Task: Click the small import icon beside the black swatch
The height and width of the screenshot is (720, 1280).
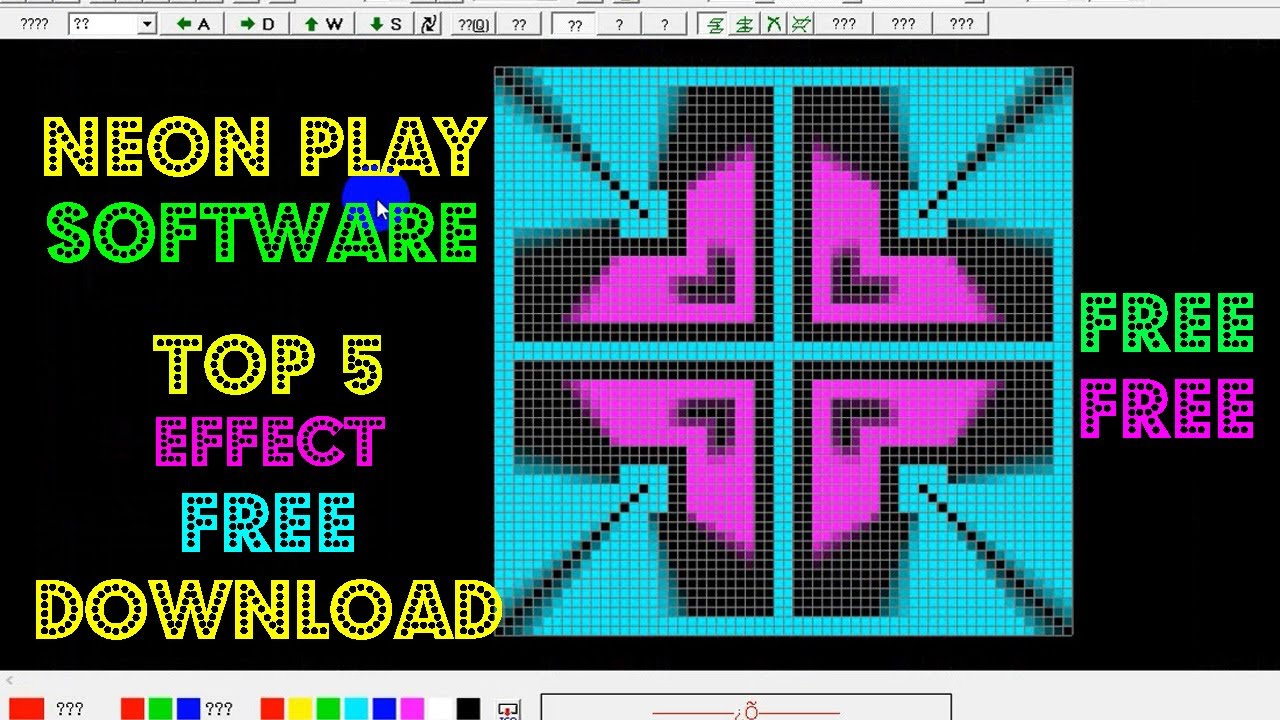Action: (508, 711)
